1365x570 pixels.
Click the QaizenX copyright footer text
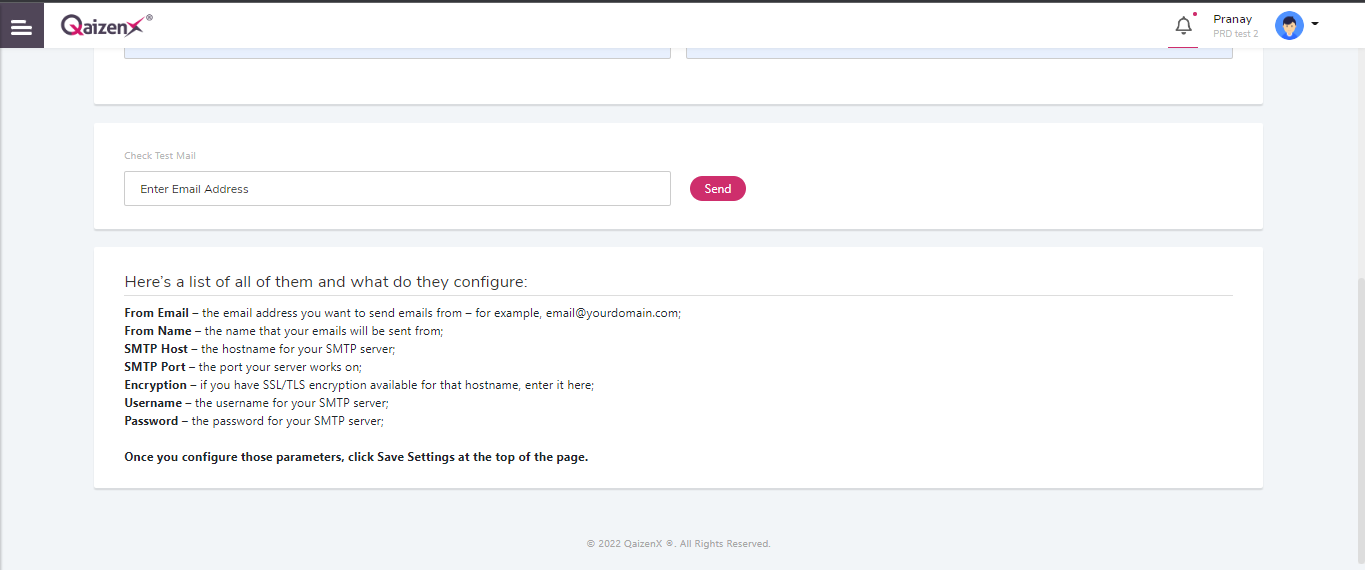point(678,544)
